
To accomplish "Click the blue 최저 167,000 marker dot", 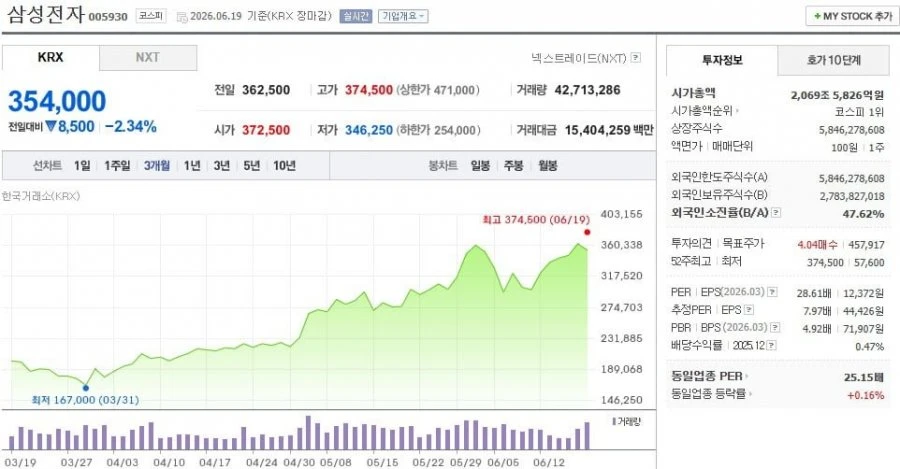I will click(x=86, y=389).
